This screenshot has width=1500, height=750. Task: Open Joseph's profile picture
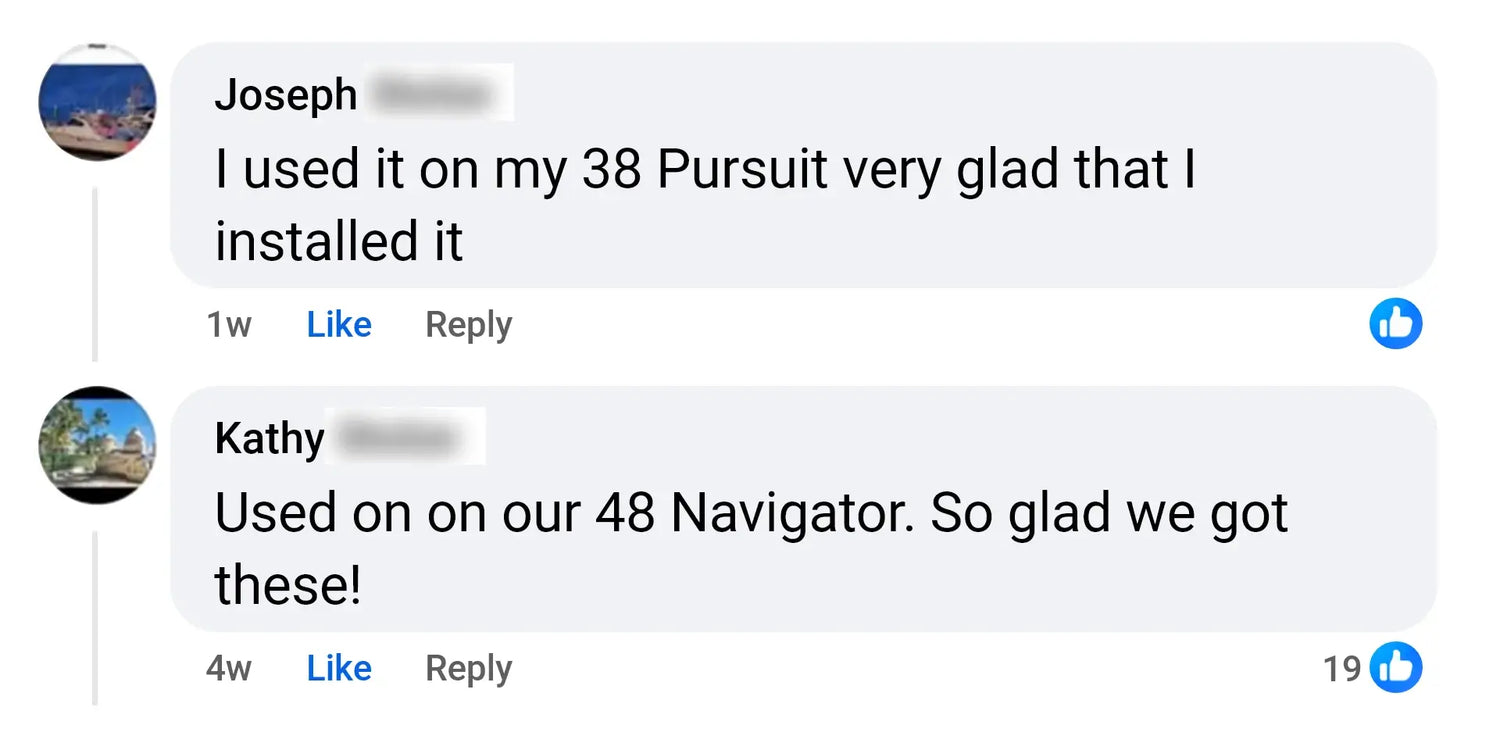tap(97, 102)
